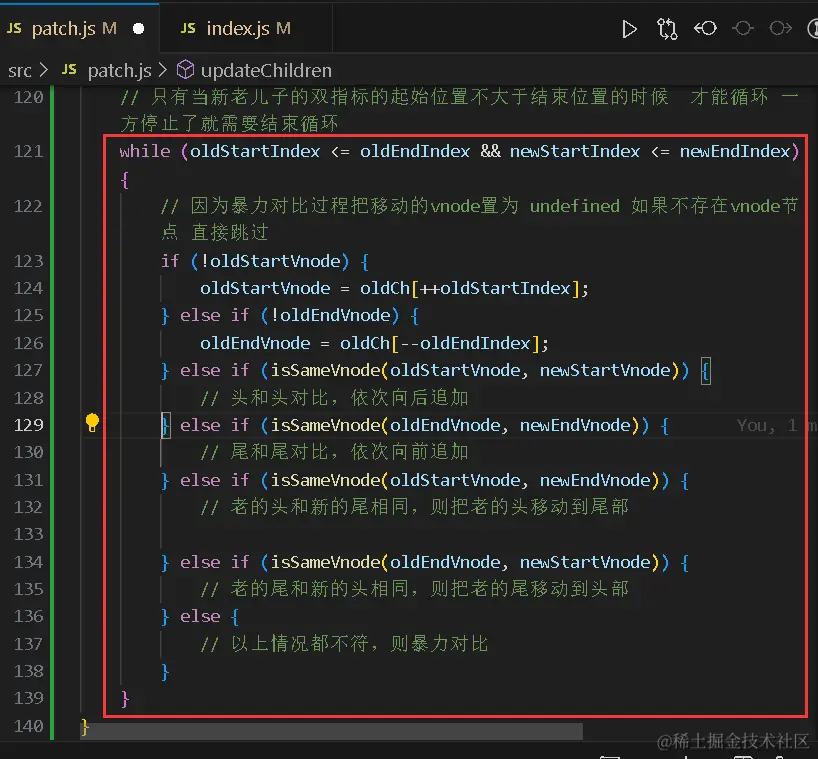The height and width of the screenshot is (759, 818).
Task: Switch to the patch.js editor tab
Action: pyautogui.click(x=79, y=28)
